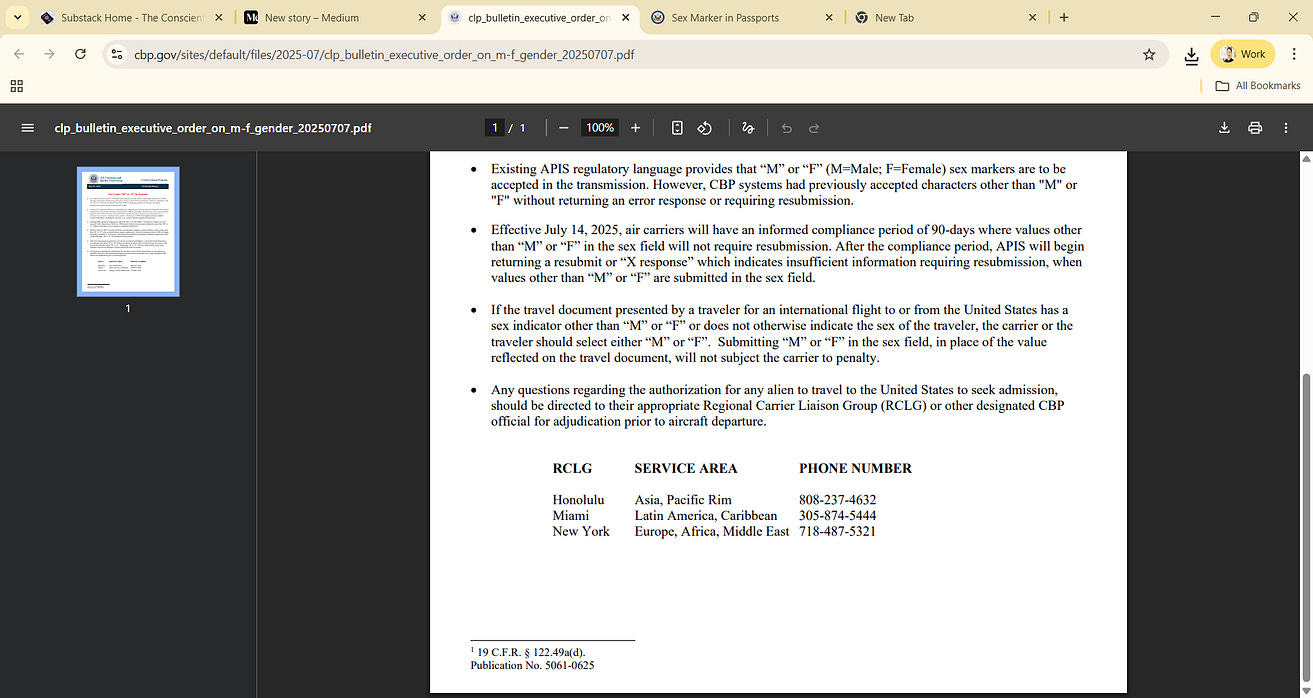
Task: Click the PDF page number field
Action: coord(494,128)
